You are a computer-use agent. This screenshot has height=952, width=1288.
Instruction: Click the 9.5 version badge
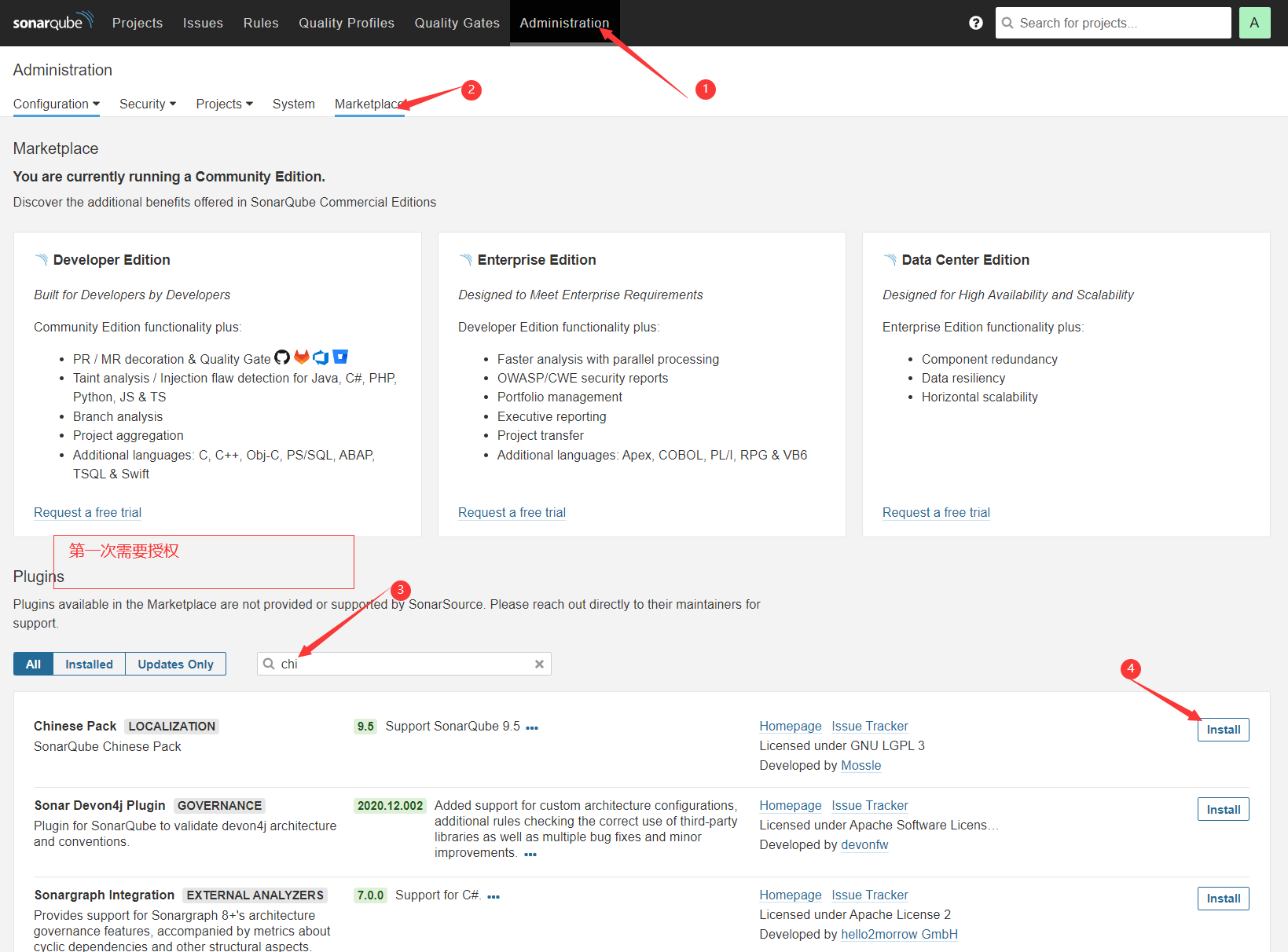(365, 727)
